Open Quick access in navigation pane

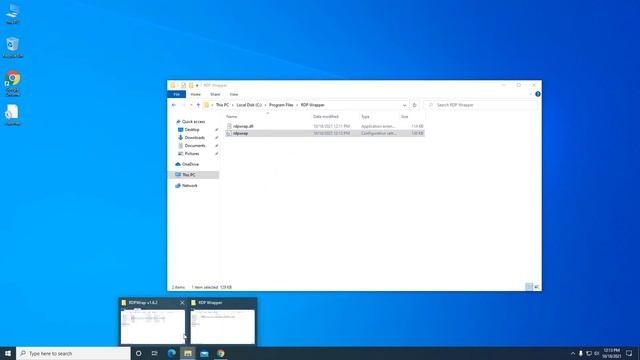193,122
